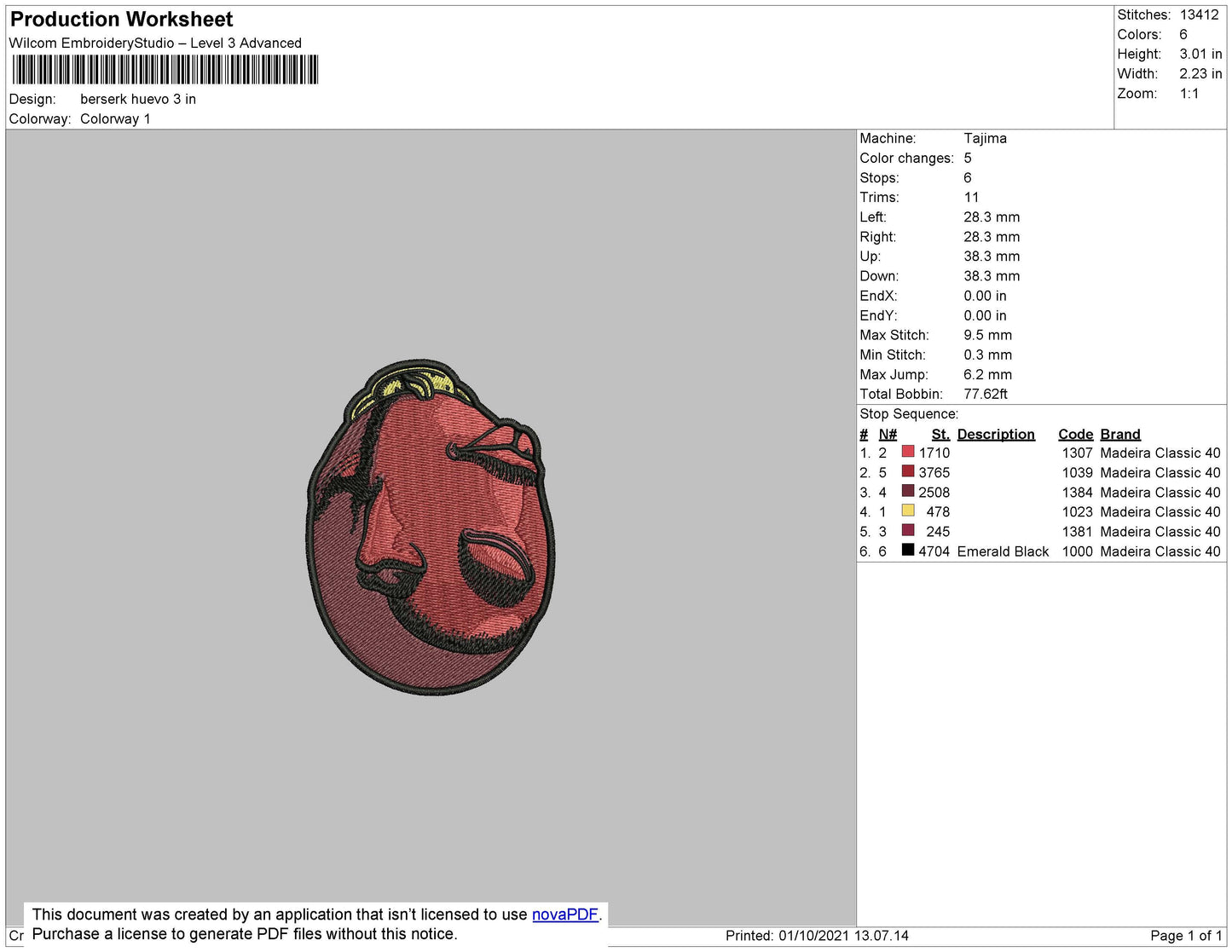Click the width value "2.23 in"
Screen dimensions: 1232x952
(x=1200, y=73)
